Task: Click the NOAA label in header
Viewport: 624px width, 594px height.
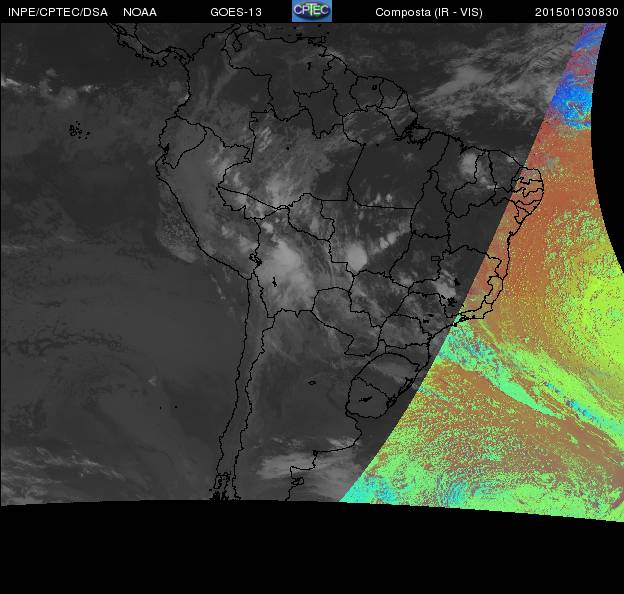Action: [140, 12]
